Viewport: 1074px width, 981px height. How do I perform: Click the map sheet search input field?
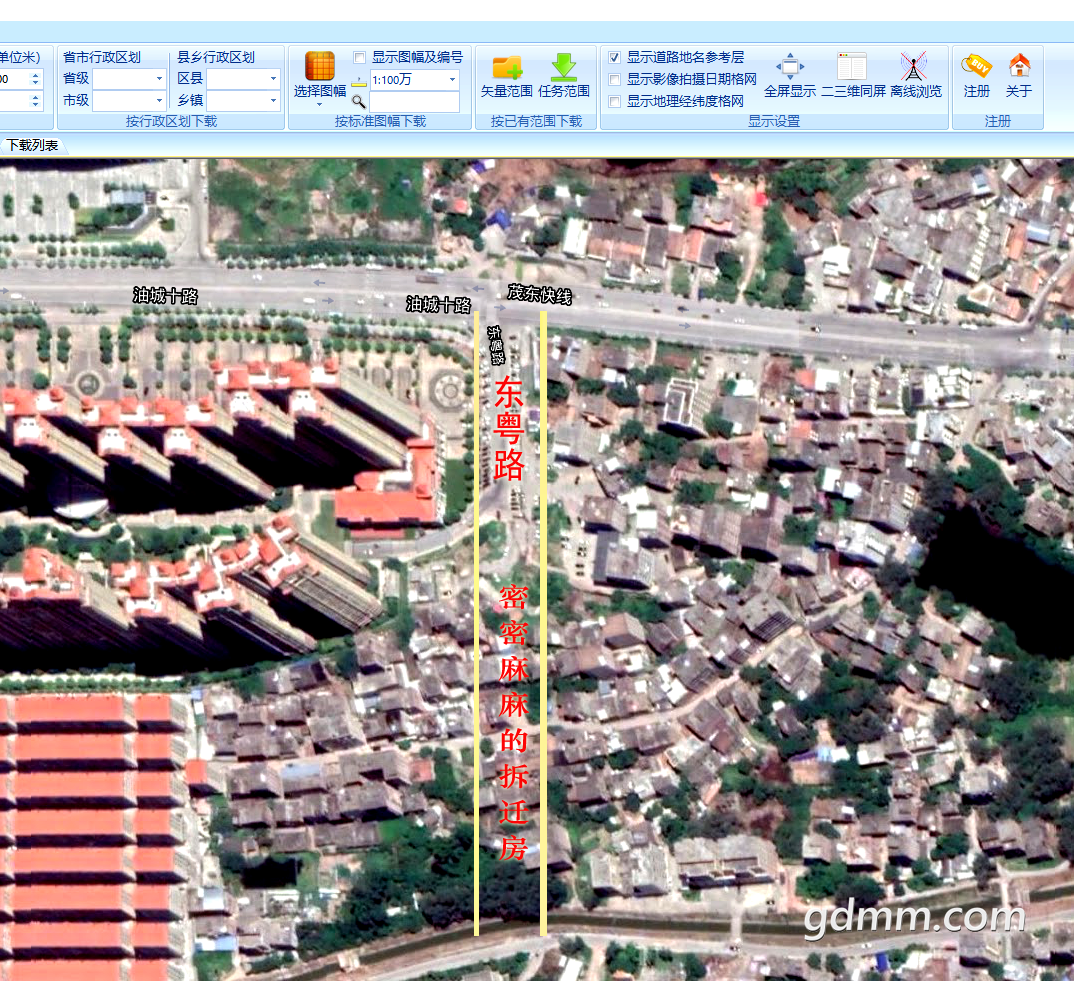pyautogui.click(x=414, y=101)
